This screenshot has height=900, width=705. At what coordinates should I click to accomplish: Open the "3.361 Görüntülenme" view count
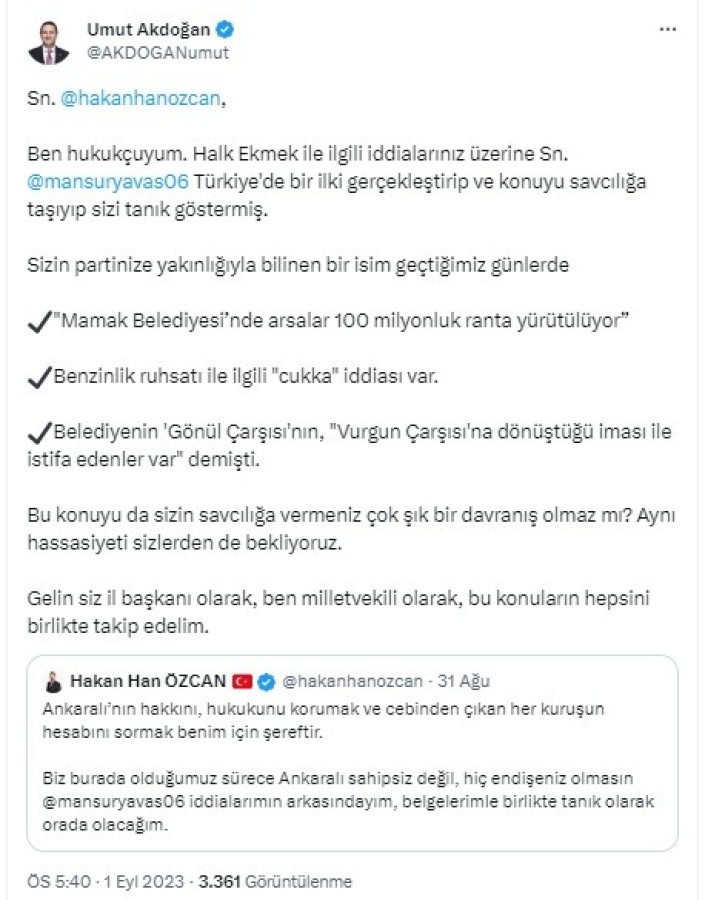pyautogui.click(x=275, y=882)
